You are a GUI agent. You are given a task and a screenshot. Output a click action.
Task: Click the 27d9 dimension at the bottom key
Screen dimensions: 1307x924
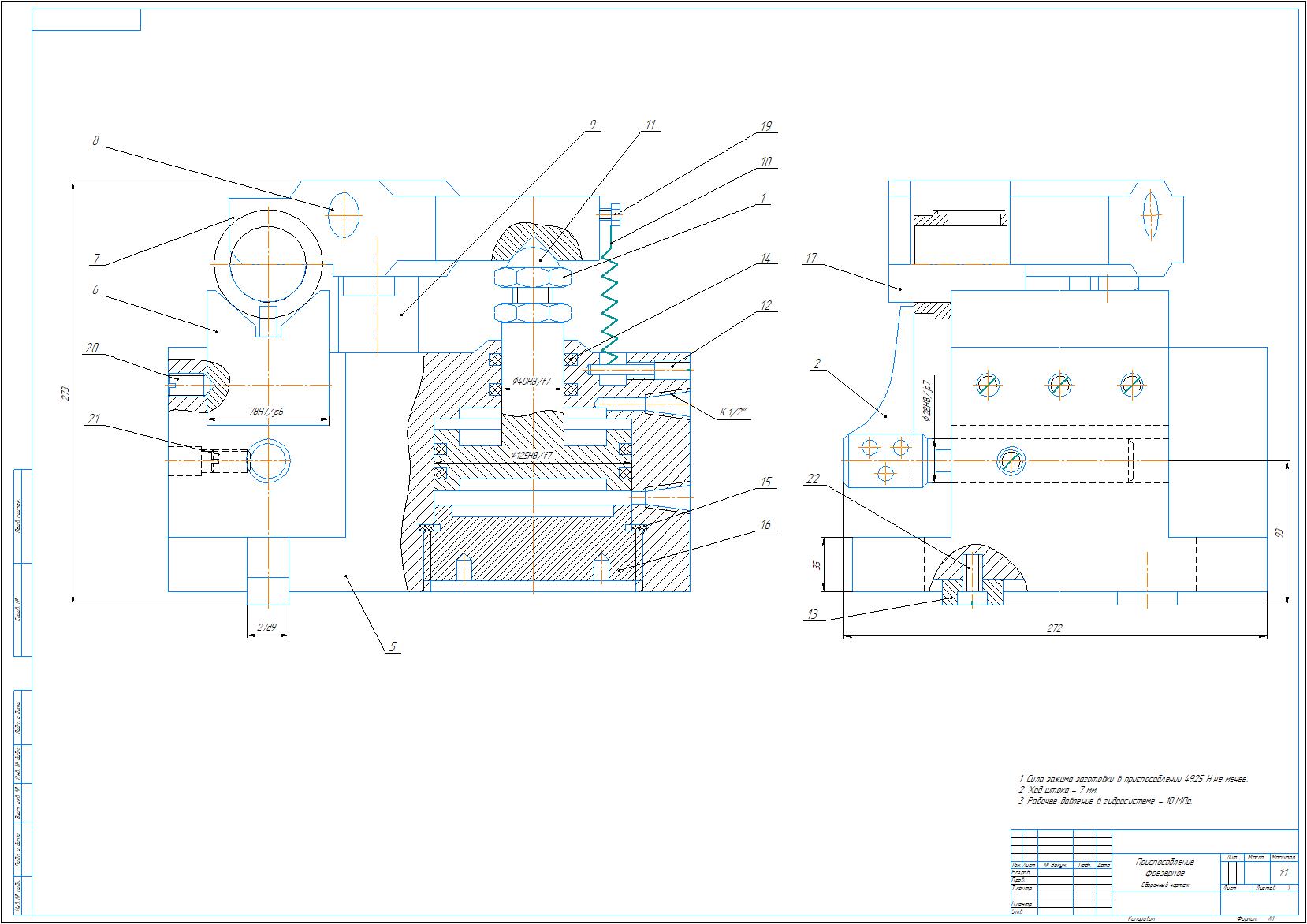267,628
